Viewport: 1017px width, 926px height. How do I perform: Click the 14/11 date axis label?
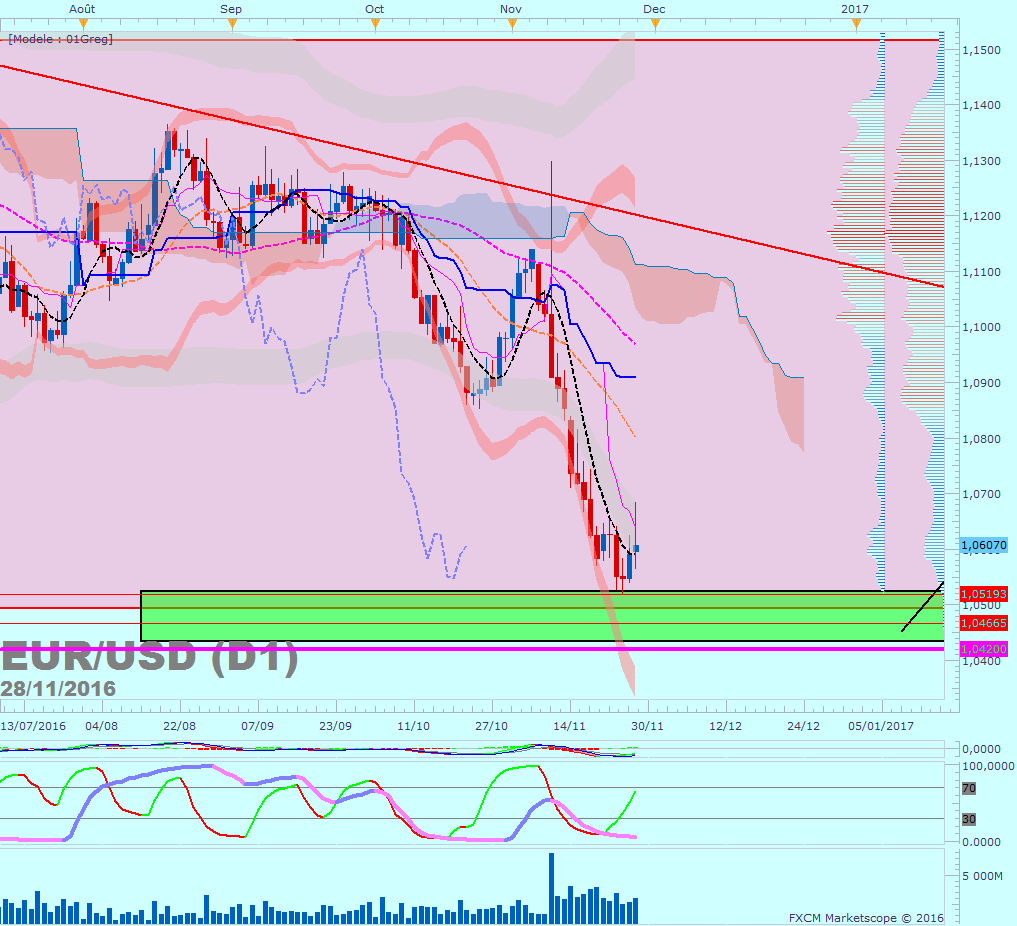(569, 726)
